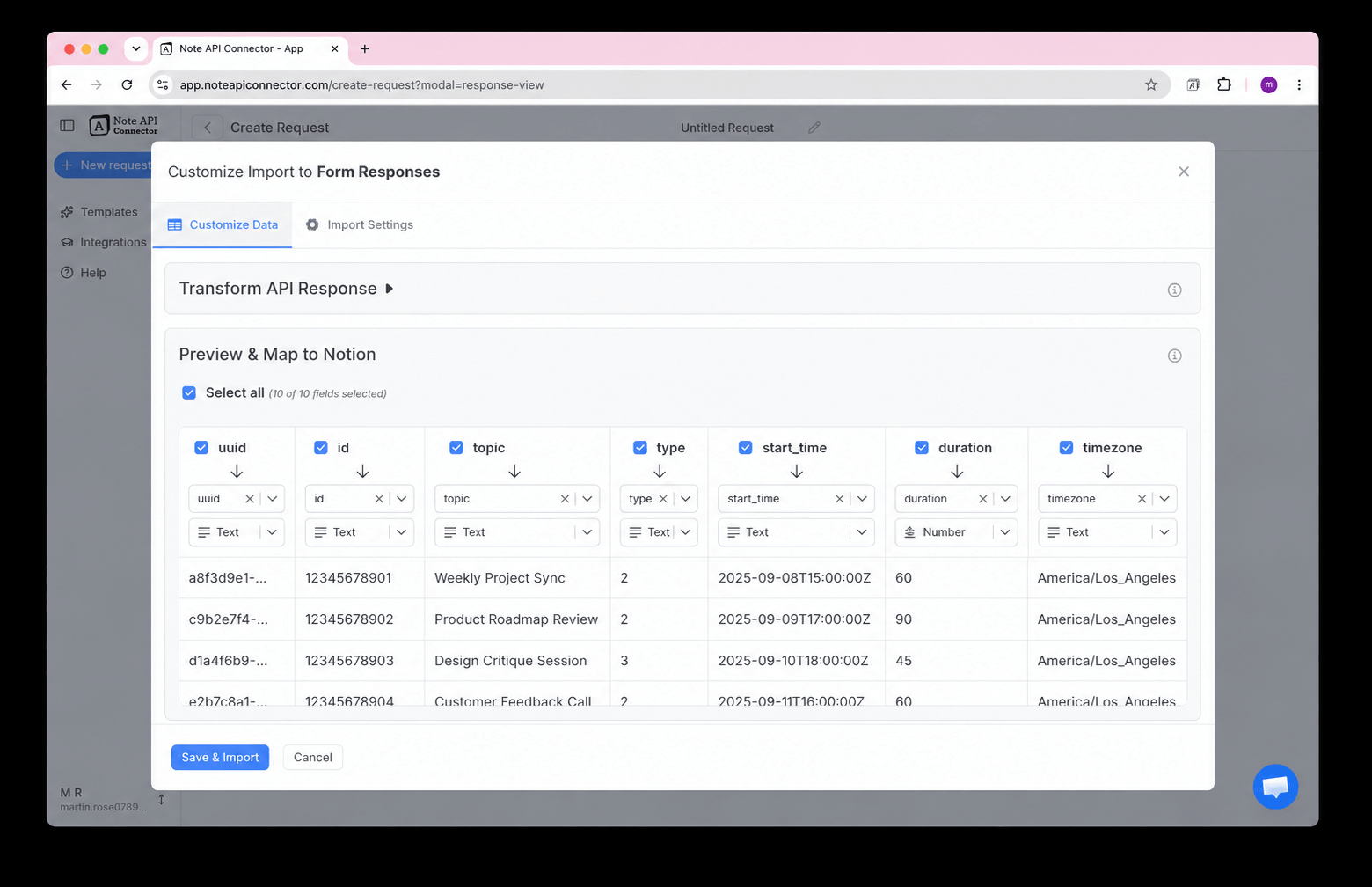Click the edit pencil next to Untitled Request
The image size is (1372, 887).
[814, 128]
